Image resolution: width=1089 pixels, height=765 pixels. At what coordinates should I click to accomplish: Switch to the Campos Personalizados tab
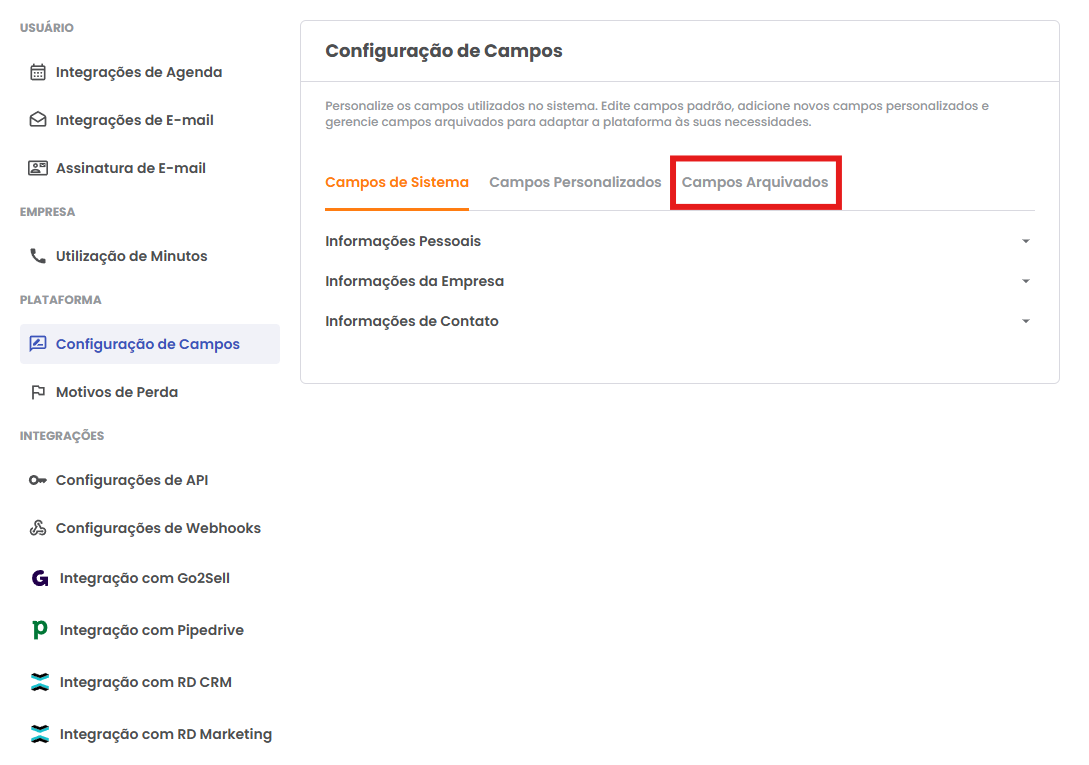575,182
